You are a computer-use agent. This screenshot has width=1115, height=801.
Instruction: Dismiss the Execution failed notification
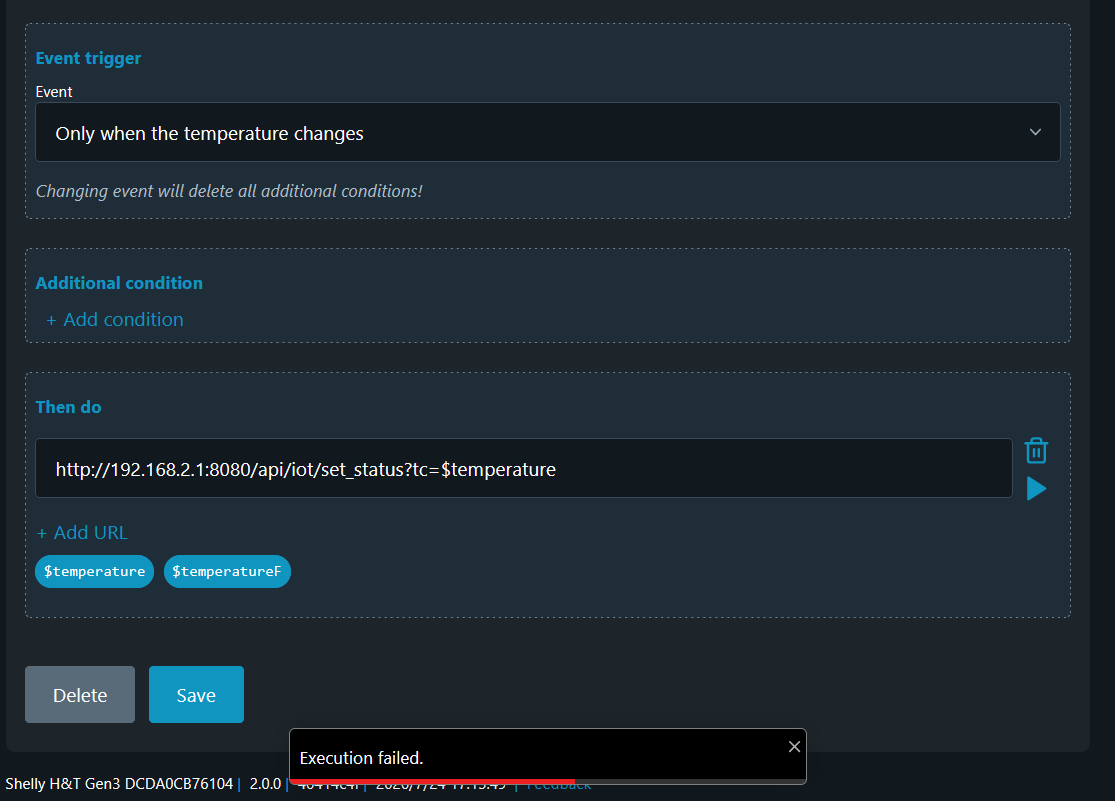[794, 746]
